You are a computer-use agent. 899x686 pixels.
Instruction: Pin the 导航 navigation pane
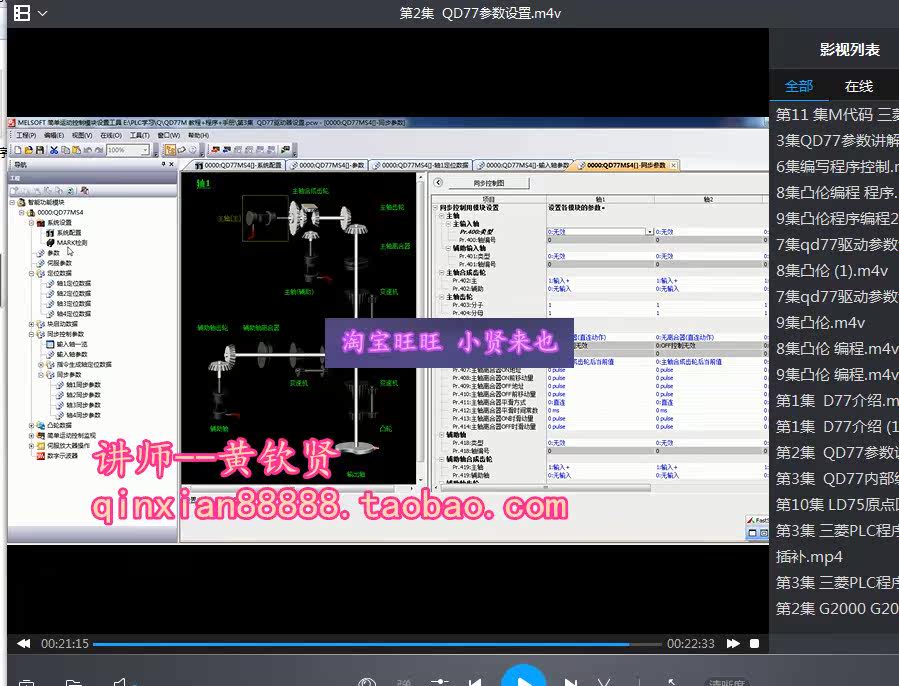coord(163,164)
